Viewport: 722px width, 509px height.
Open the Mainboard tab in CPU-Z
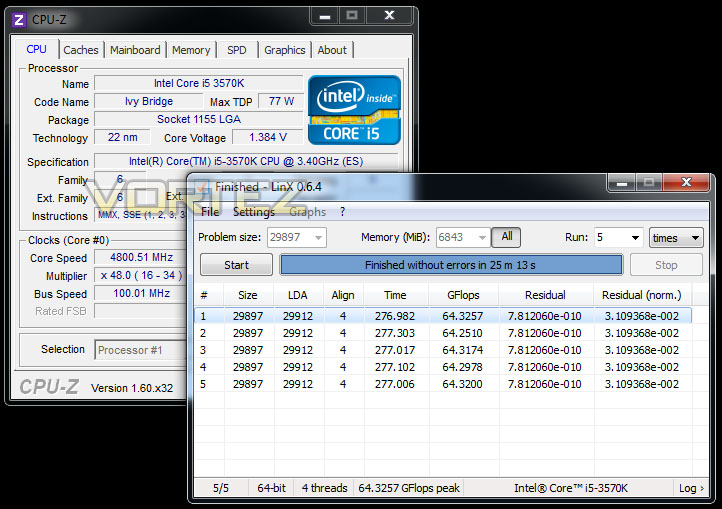click(x=135, y=50)
